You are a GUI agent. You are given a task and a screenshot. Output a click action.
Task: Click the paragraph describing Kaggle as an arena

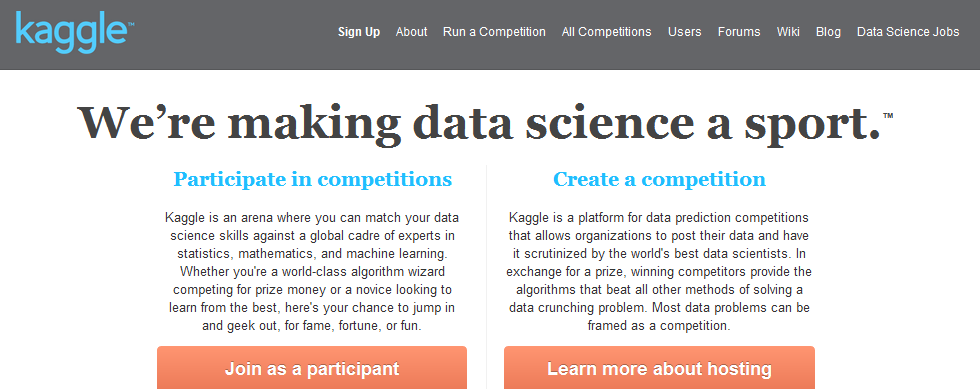[x=312, y=271]
